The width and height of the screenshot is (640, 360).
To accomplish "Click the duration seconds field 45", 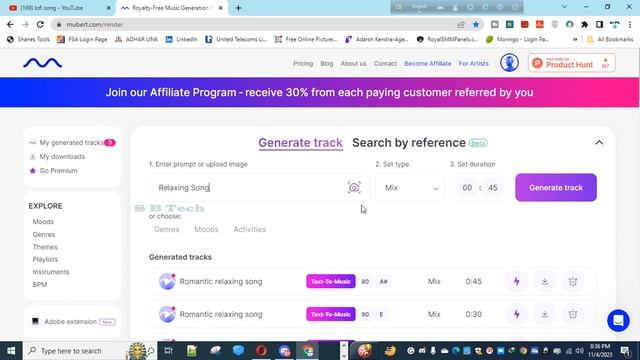I will tap(493, 187).
